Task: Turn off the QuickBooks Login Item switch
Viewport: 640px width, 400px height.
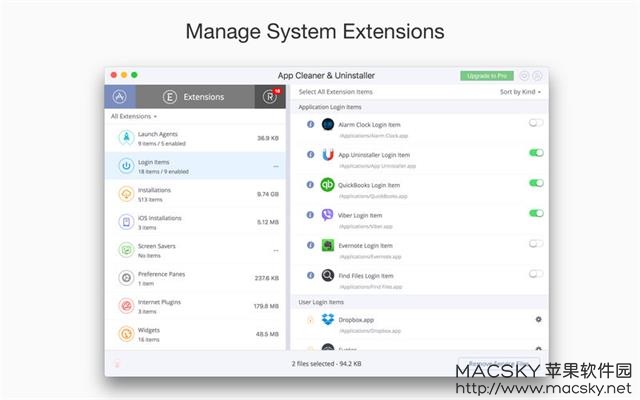Action: coord(536,183)
